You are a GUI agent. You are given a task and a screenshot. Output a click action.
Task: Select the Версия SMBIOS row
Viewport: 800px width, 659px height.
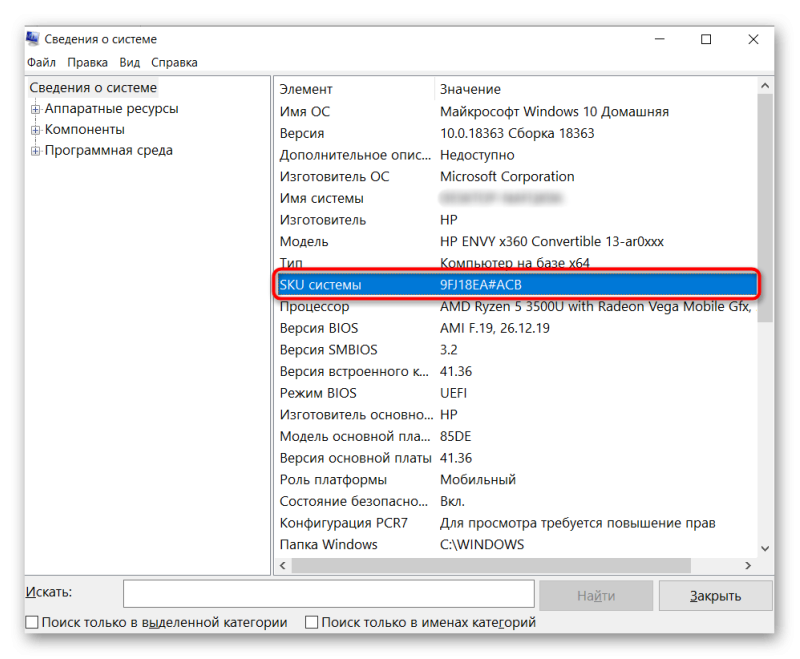(x=516, y=350)
